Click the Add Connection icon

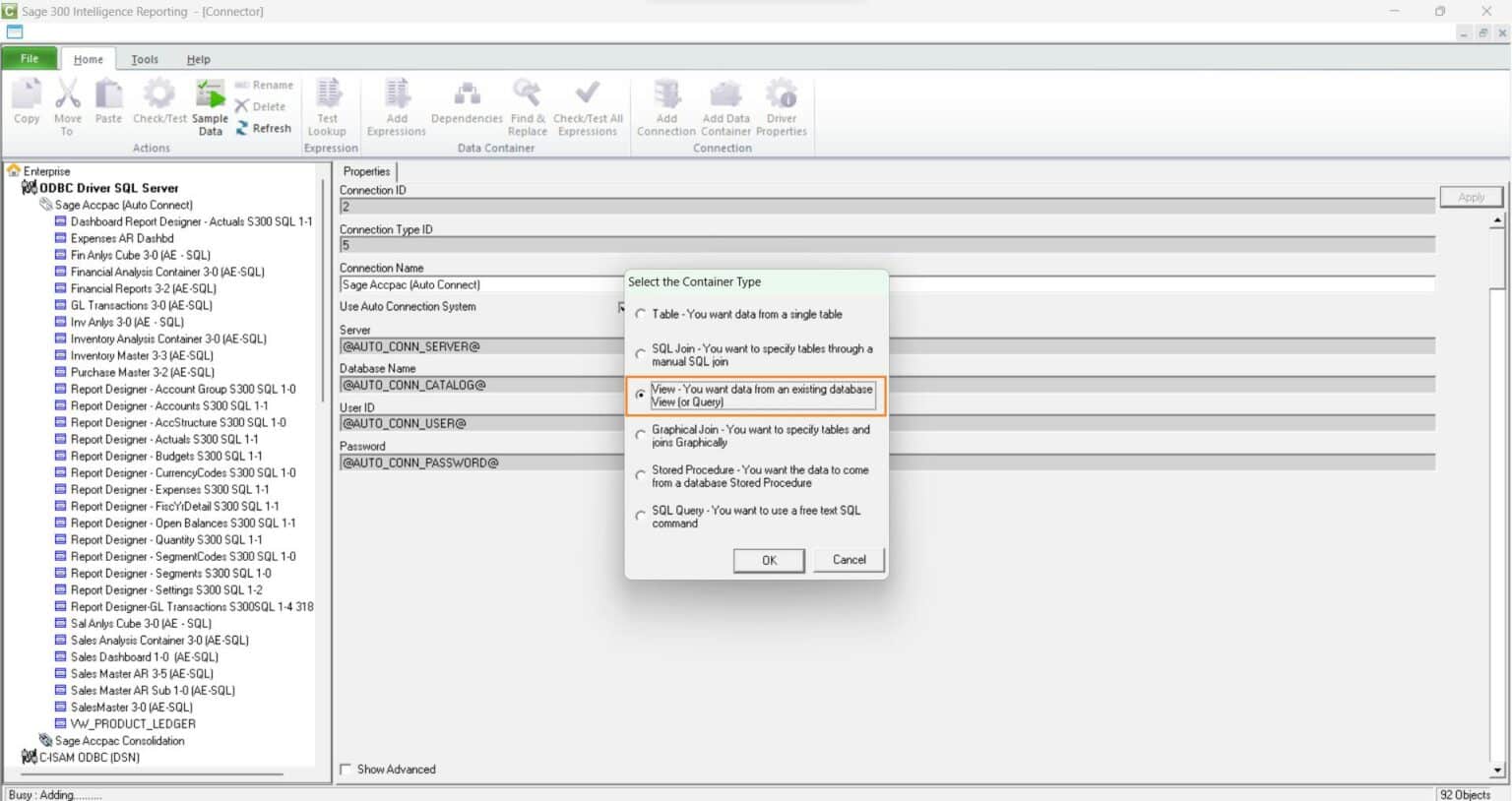(665, 102)
